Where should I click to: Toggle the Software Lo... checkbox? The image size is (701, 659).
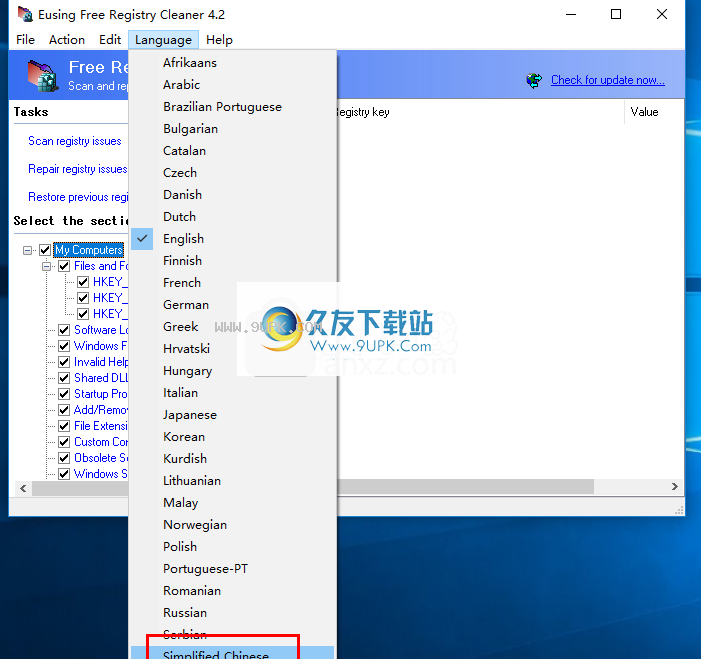(64, 330)
